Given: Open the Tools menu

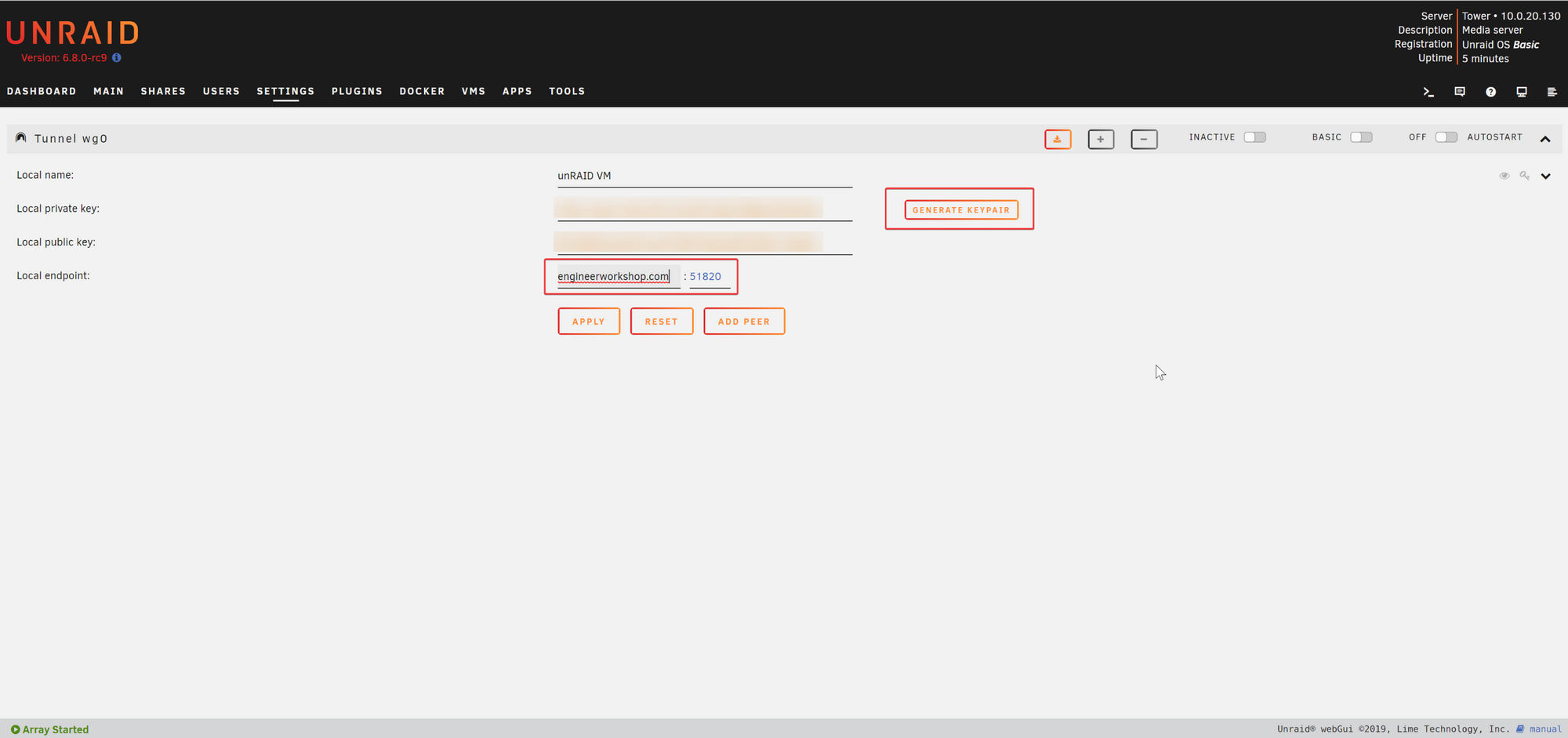Looking at the screenshot, I should tap(567, 91).
